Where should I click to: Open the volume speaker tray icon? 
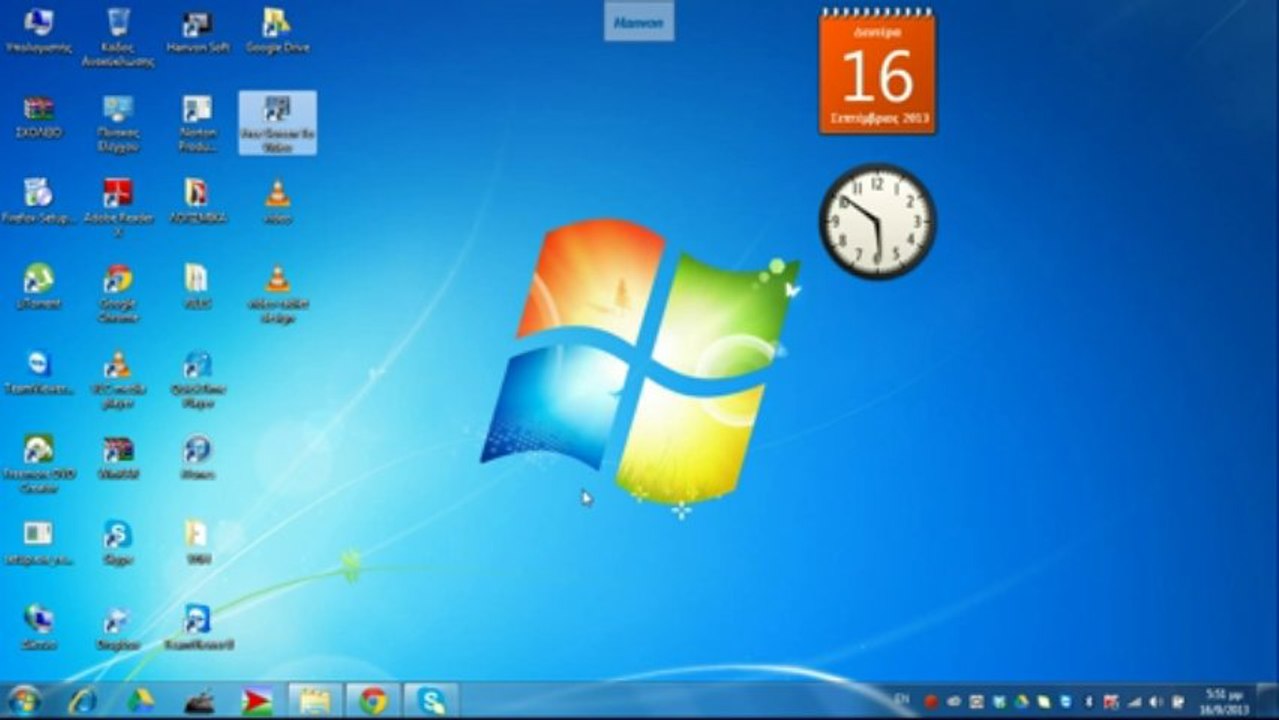[1156, 701]
